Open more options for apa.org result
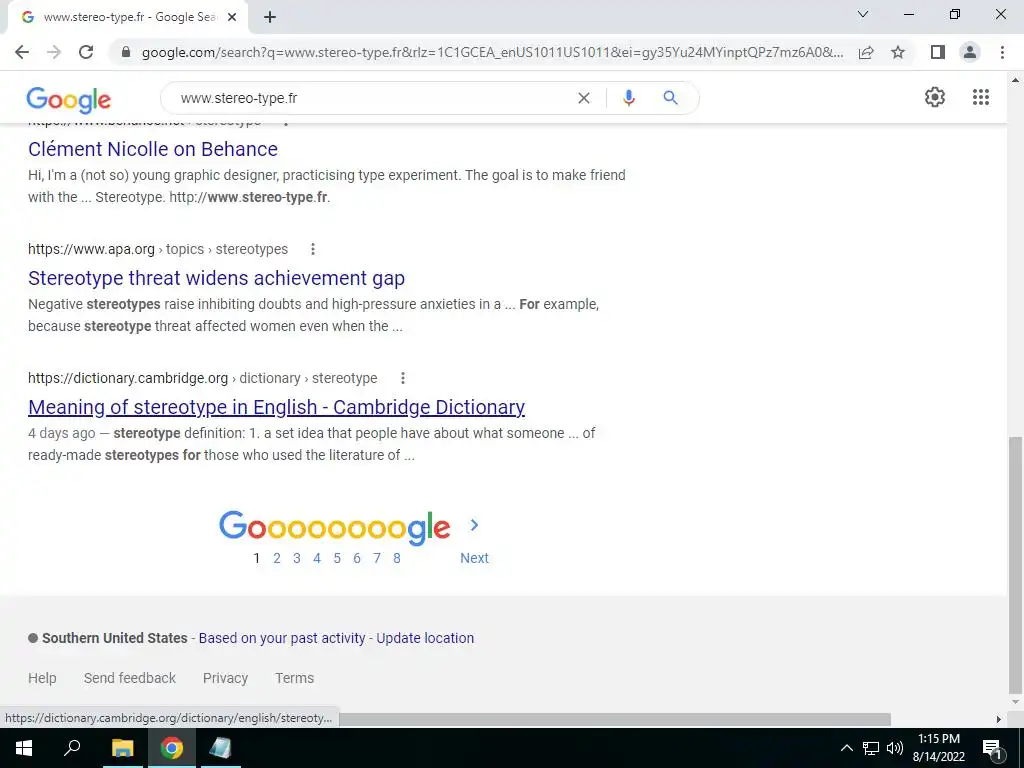 313,249
